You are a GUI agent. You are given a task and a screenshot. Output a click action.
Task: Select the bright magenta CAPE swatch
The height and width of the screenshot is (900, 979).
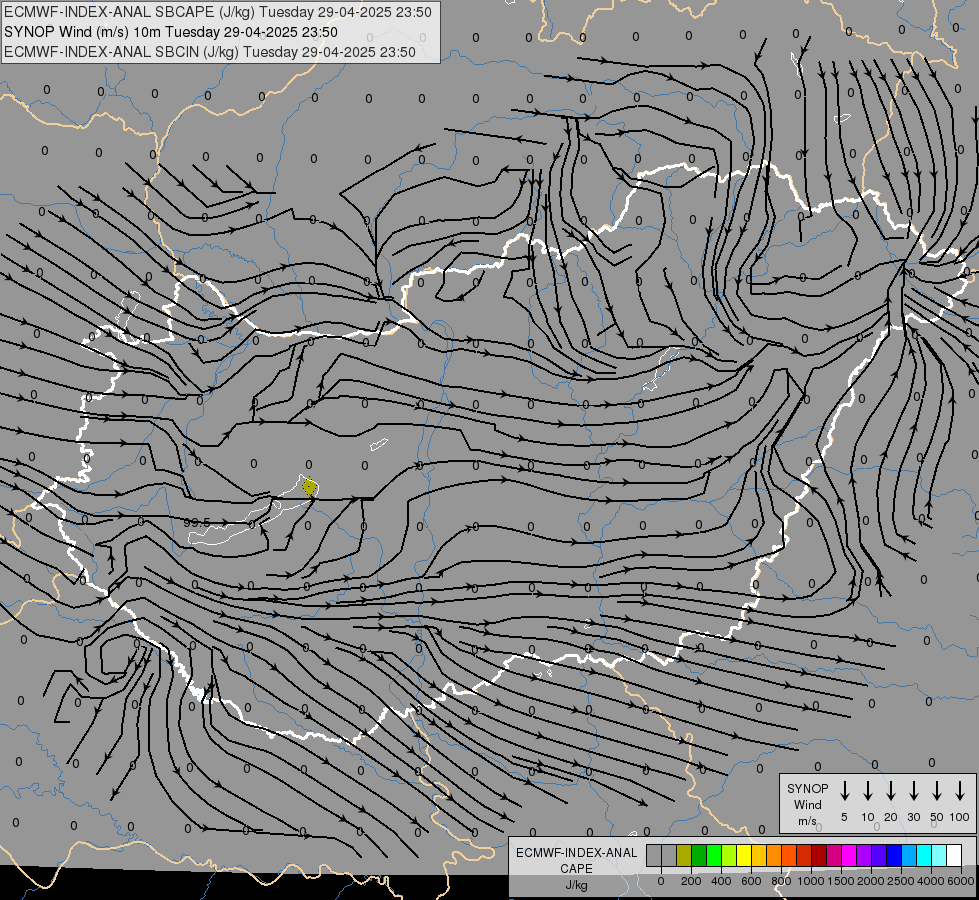pyautogui.click(x=849, y=855)
